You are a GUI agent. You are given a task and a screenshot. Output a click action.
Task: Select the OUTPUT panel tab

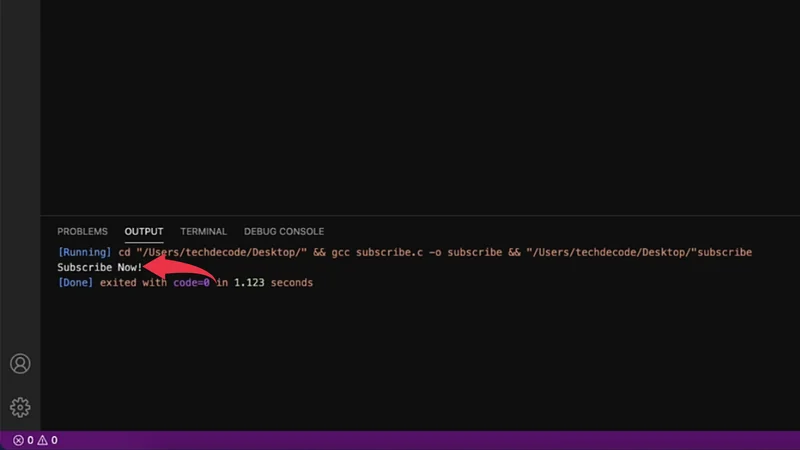[144, 232]
